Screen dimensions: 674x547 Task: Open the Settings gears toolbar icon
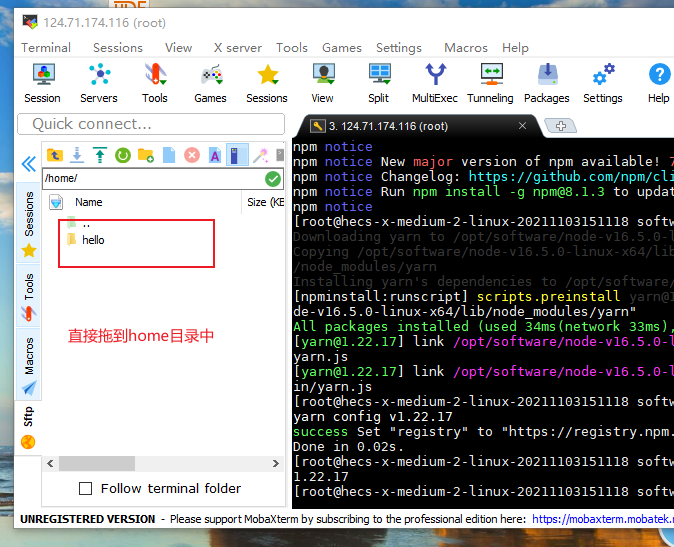(603, 83)
